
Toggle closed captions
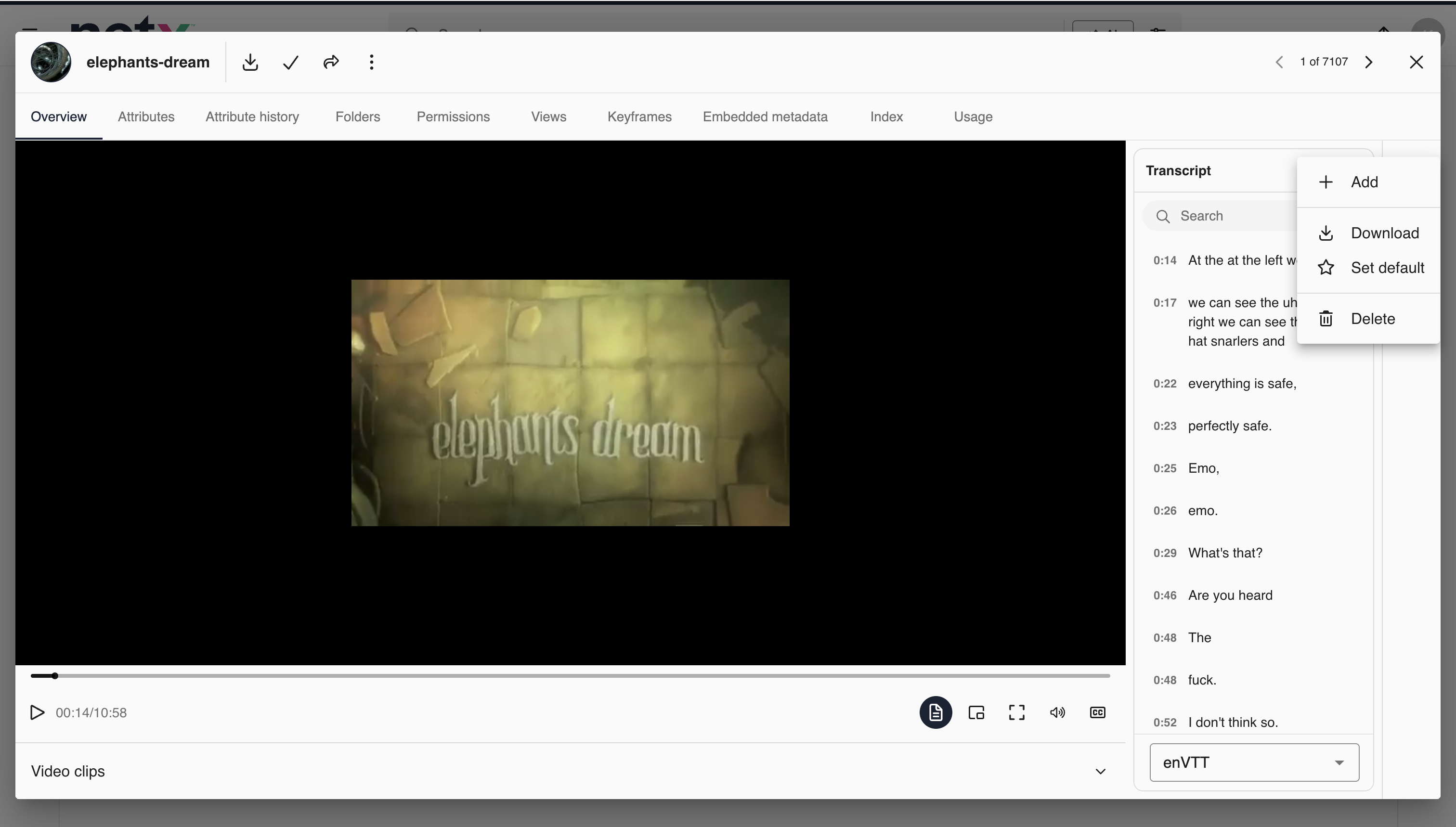tap(1098, 712)
